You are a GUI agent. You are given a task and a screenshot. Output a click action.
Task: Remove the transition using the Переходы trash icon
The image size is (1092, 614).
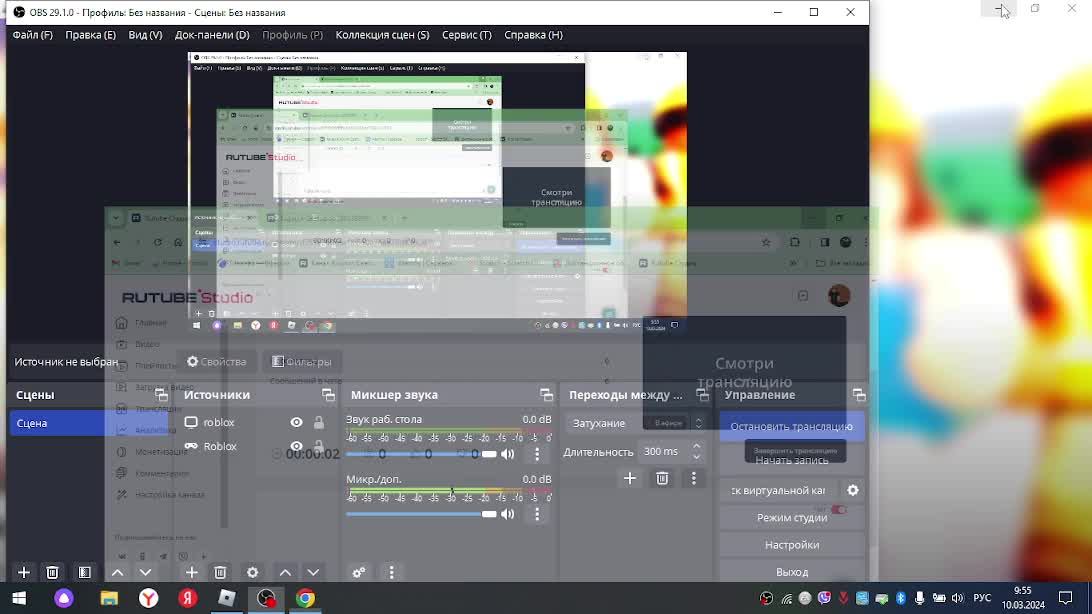[x=662, y=478]
